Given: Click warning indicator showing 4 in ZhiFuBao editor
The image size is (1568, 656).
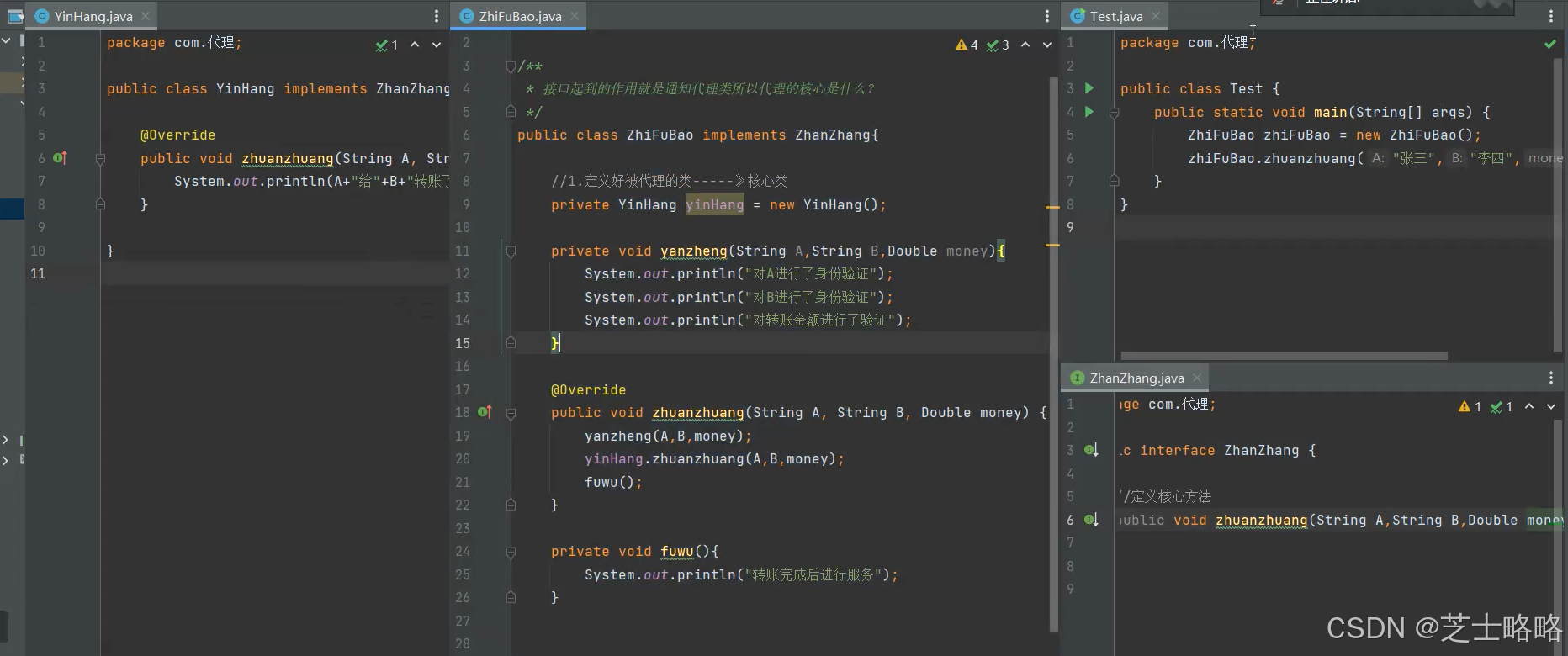Looking at the screenshot, I should click(967, 45).
